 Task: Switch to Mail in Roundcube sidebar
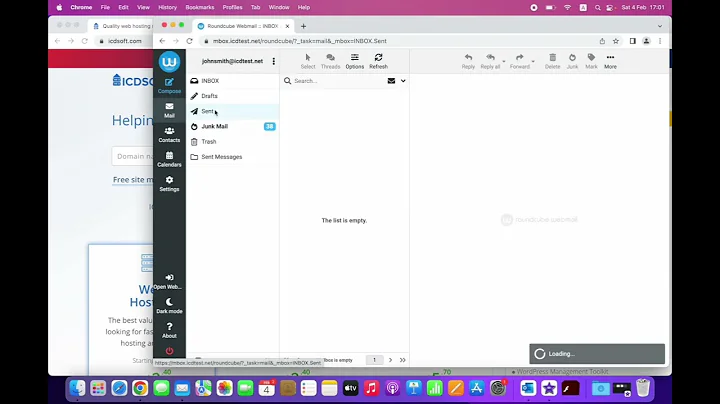point(169,110)
